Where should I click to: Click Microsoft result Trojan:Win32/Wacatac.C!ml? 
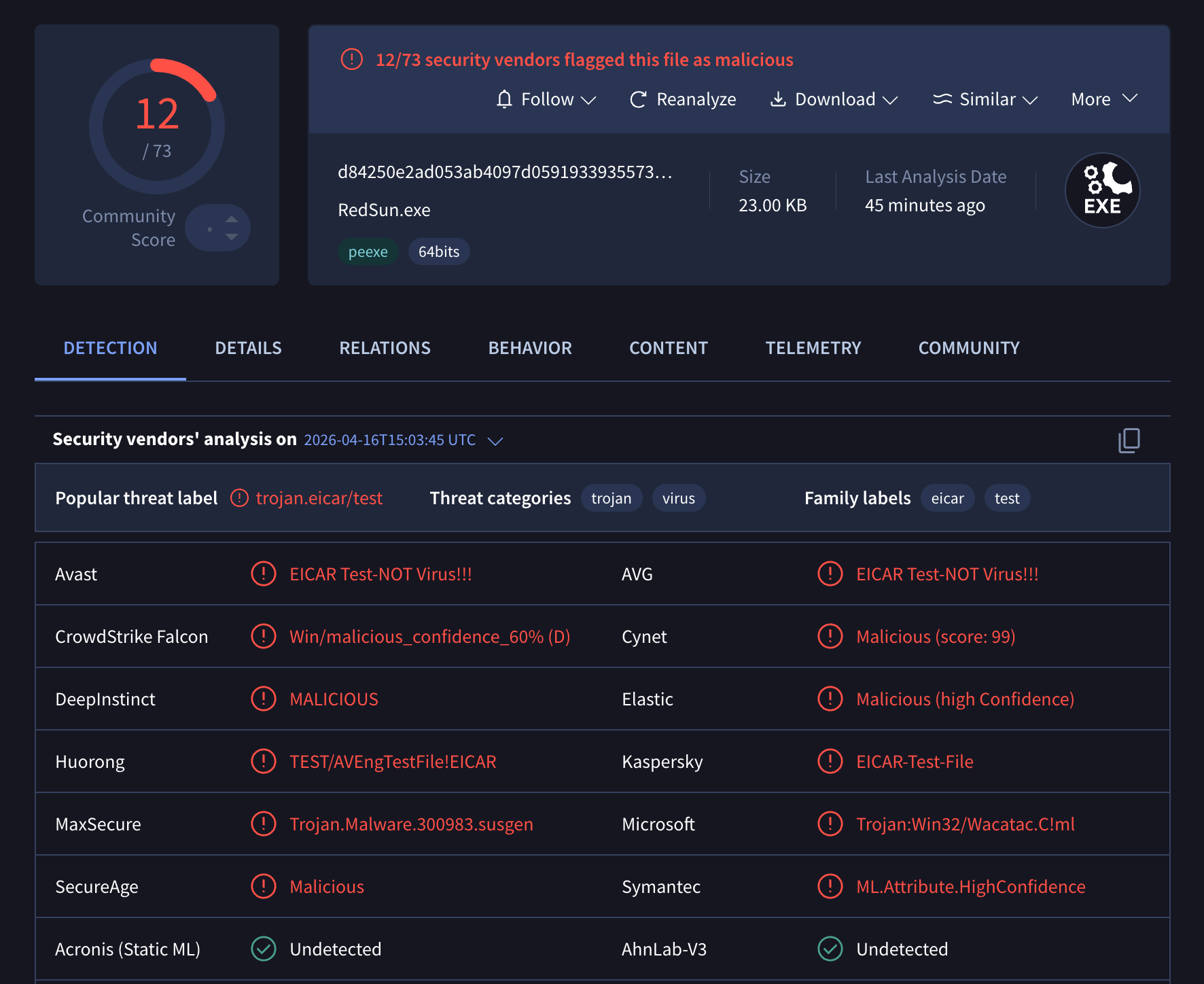pyautogui.click(x=966, y=824)
